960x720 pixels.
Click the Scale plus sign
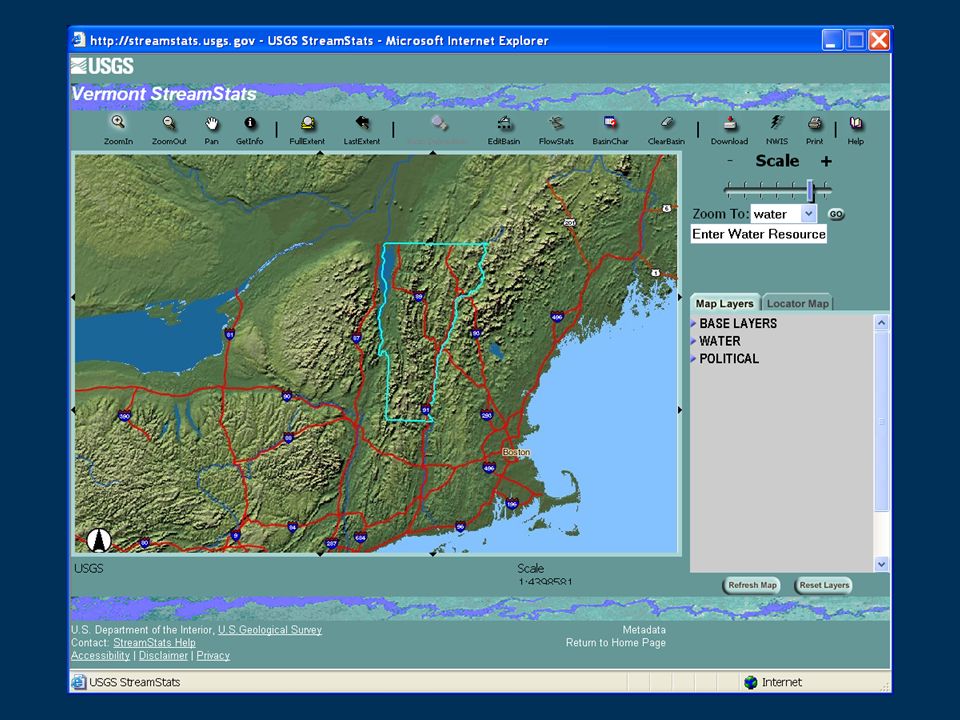click(x=827, y=162)
